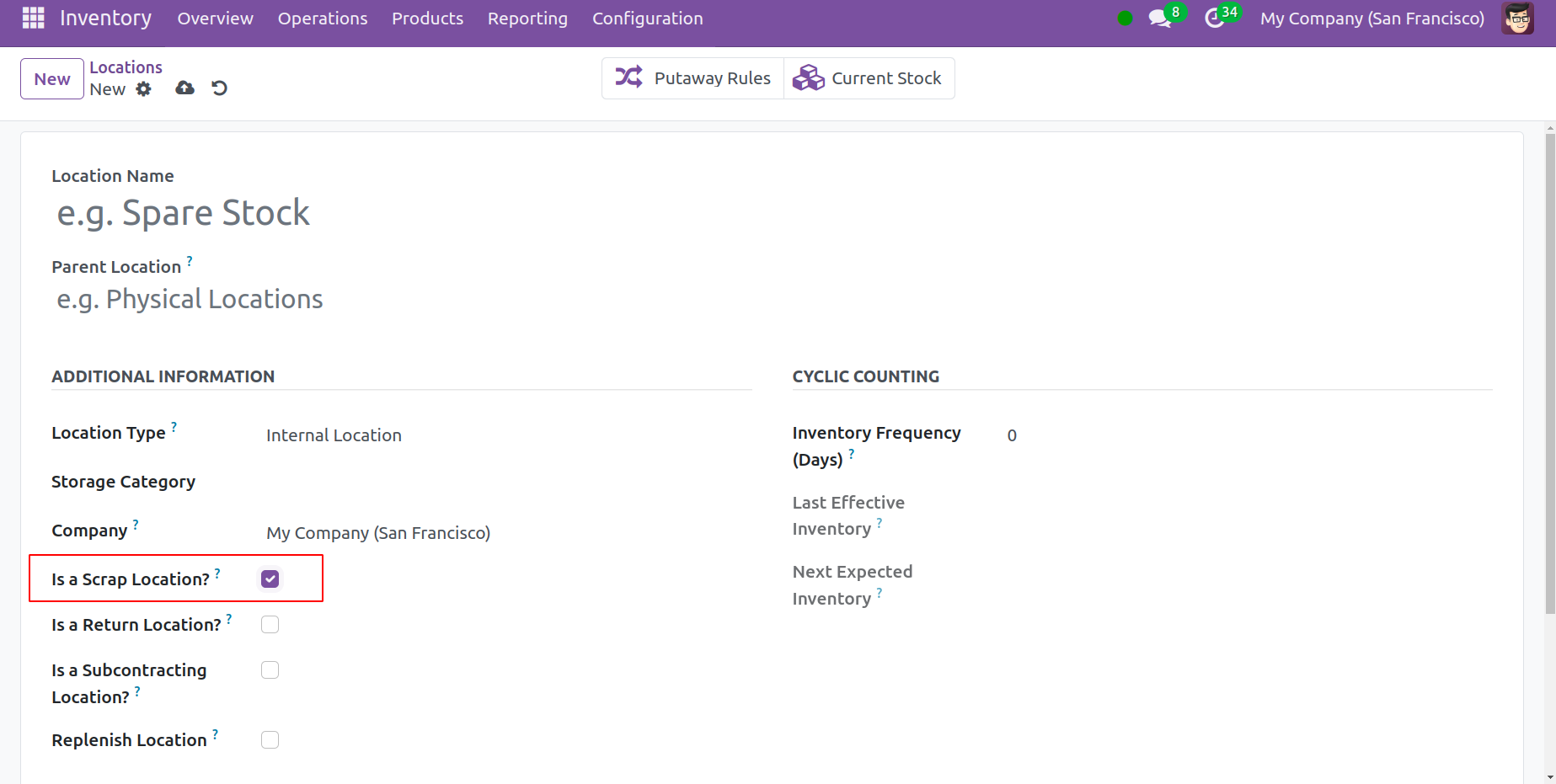Open the Company dropdown field
This screenshot has width=1556, height=784.
point(505,533)
